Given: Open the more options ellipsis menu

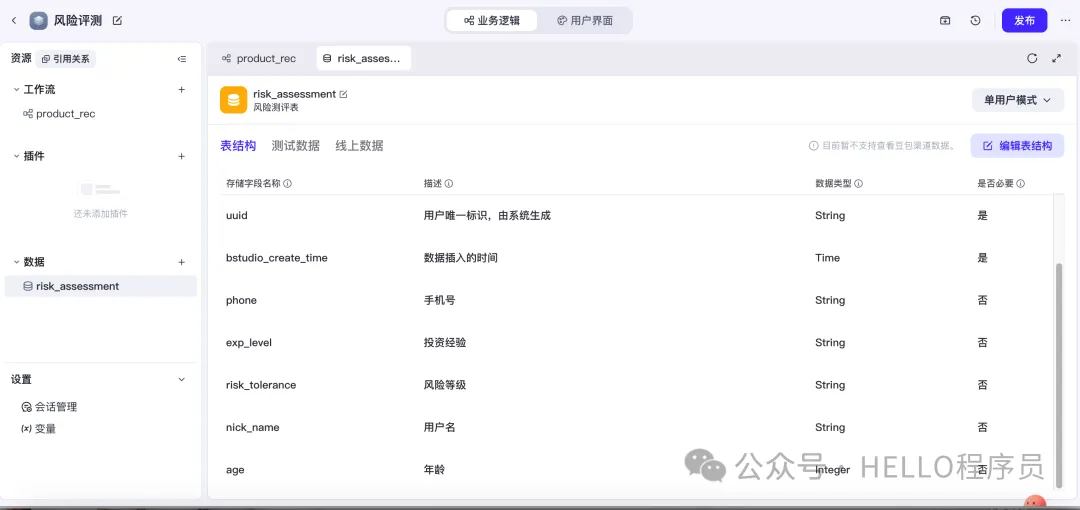Looking at the screenshot, I should tap(1066, 21).
